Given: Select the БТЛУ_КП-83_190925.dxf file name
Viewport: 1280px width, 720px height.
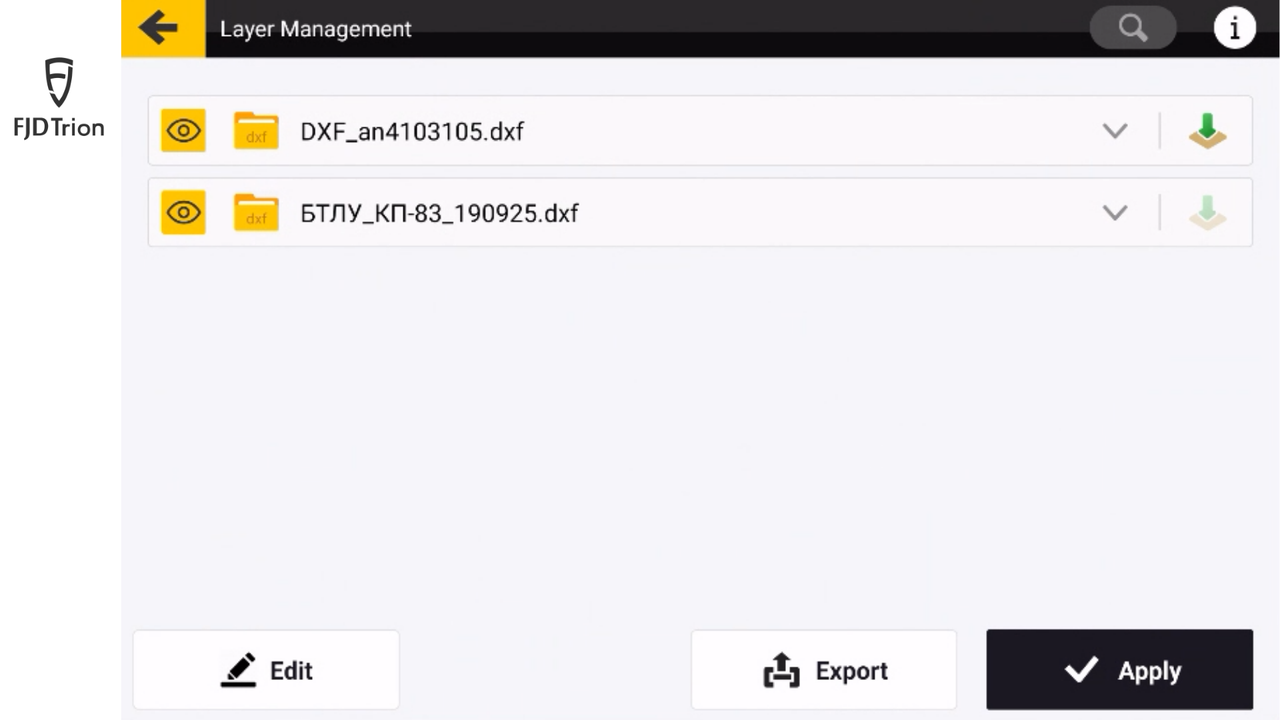Looking at the screenshot, I should pyautogui.click(x=439, y=213).
